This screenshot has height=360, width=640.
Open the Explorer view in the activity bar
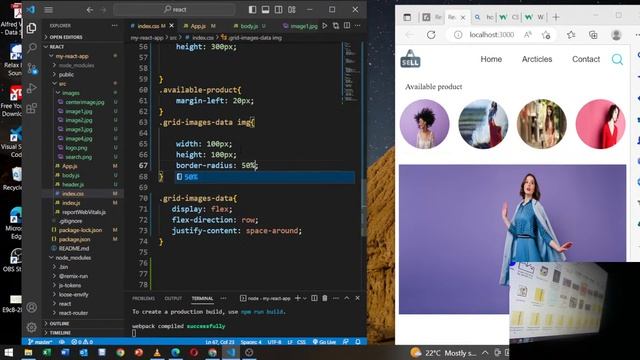click(x=31, y=28)
